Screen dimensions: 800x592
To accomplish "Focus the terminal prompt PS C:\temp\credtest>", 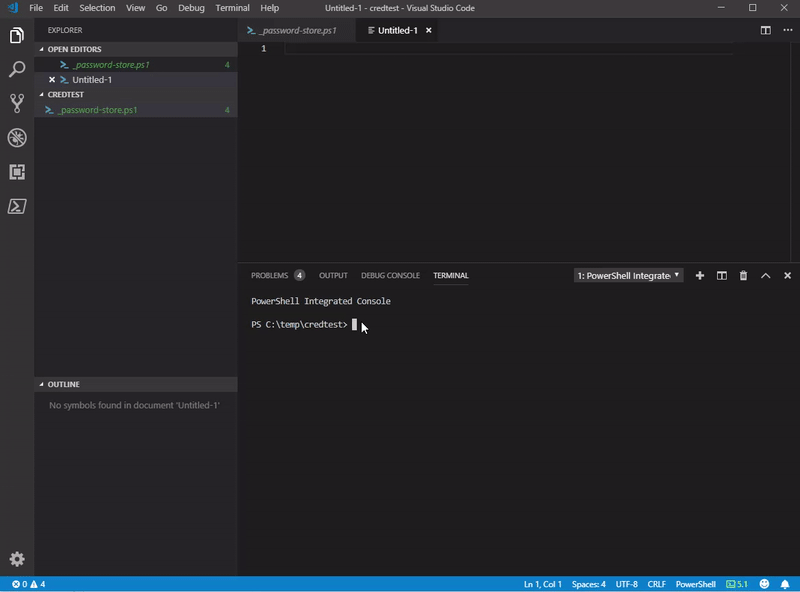I will pyautogui.click(x=299, y=325).
